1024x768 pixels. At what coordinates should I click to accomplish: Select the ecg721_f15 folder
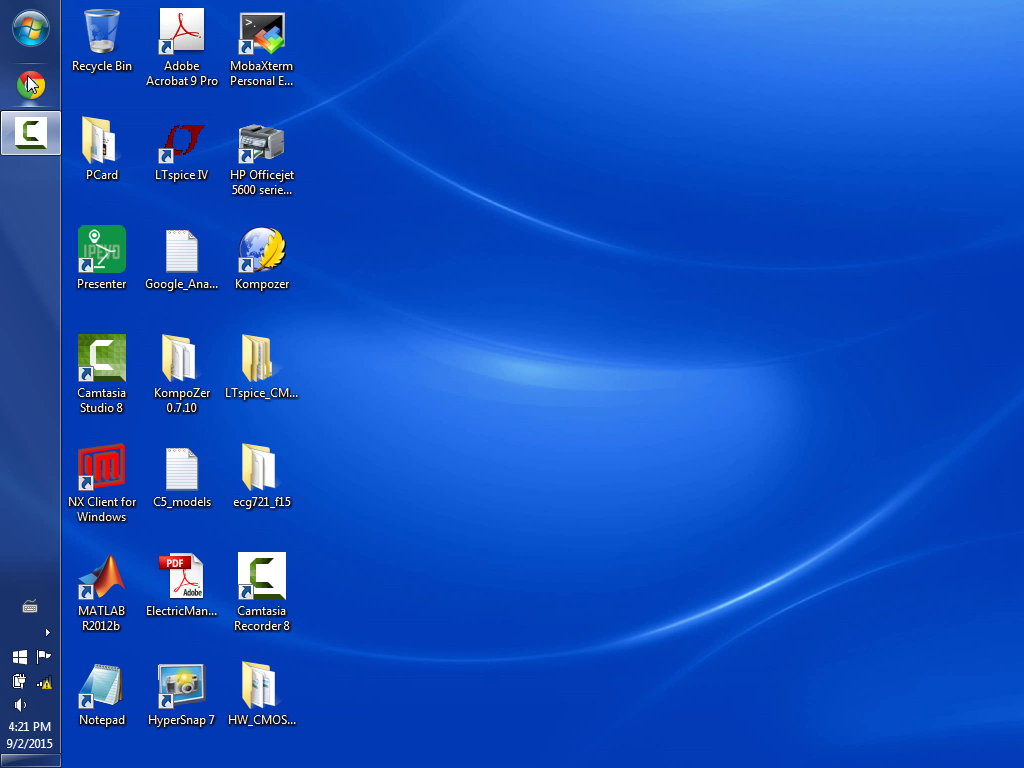tap(262, 468)
